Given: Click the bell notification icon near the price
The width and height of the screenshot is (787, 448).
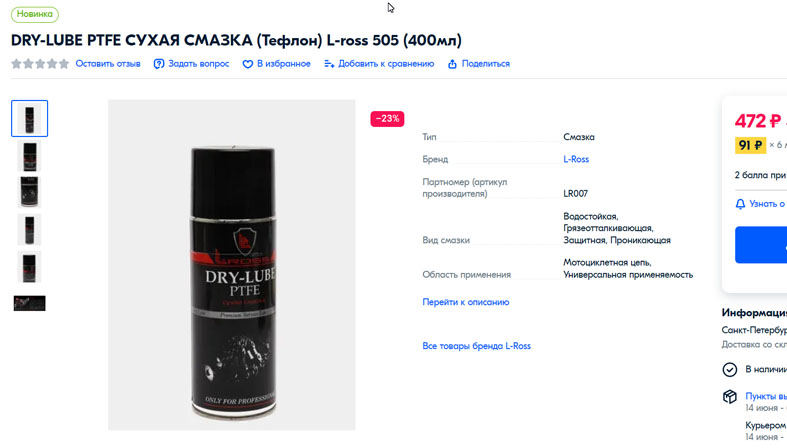Looking at the screenshot, I should click(x=740, y=204).
